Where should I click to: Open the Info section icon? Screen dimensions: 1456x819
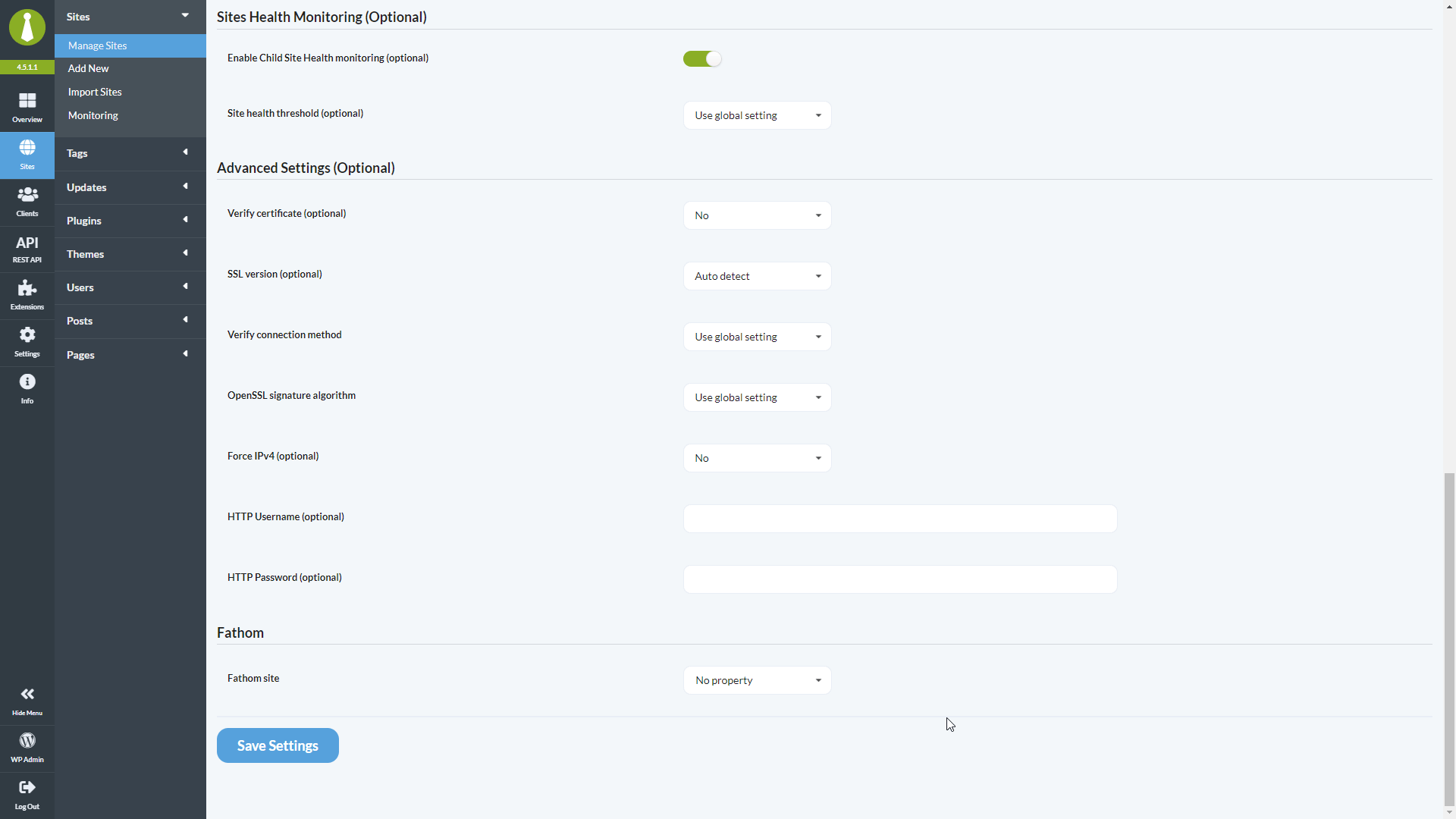click(27, 389)
